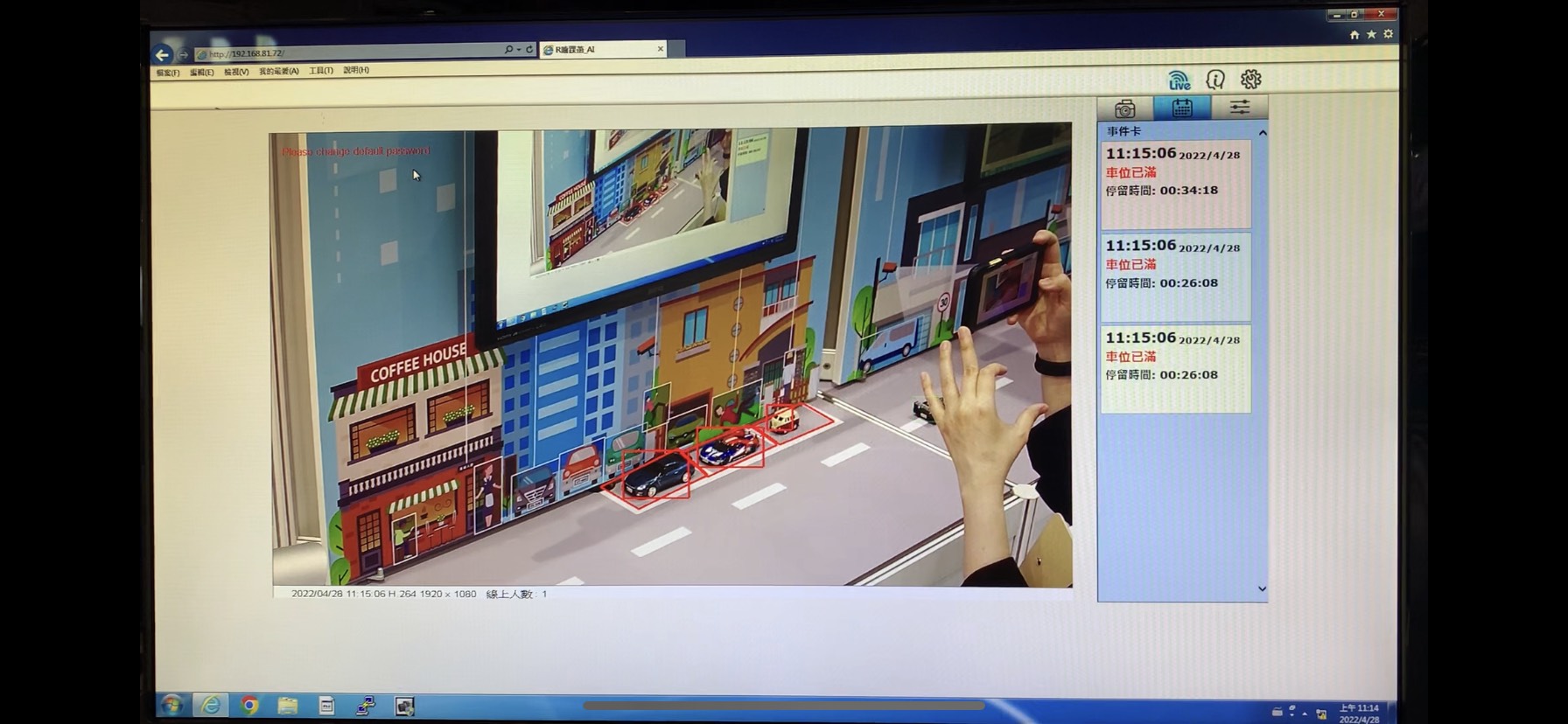Viewport: 1568px width, 724px height.
Task: Select first event card with 00:34:18 duration
Action: pos(1175,182)
